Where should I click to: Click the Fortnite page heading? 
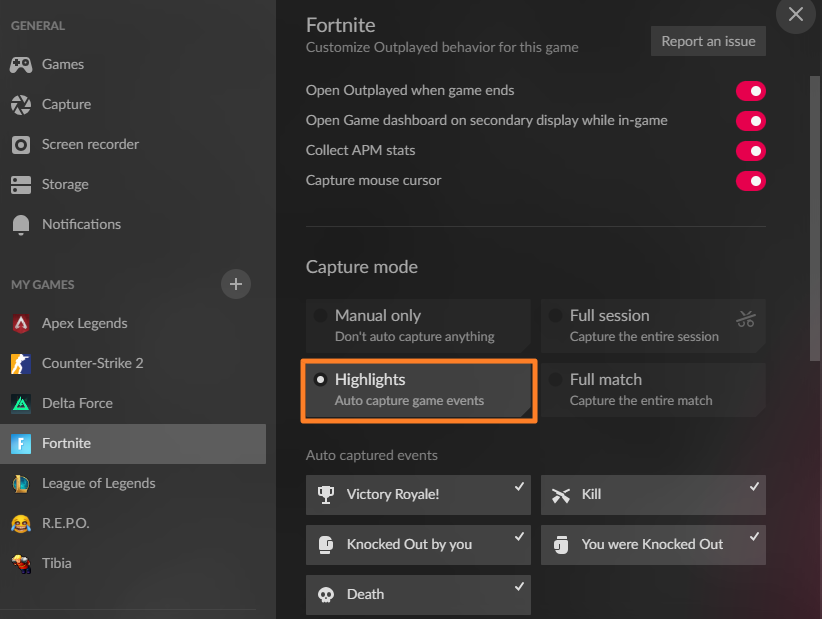[x=341, y=25]
